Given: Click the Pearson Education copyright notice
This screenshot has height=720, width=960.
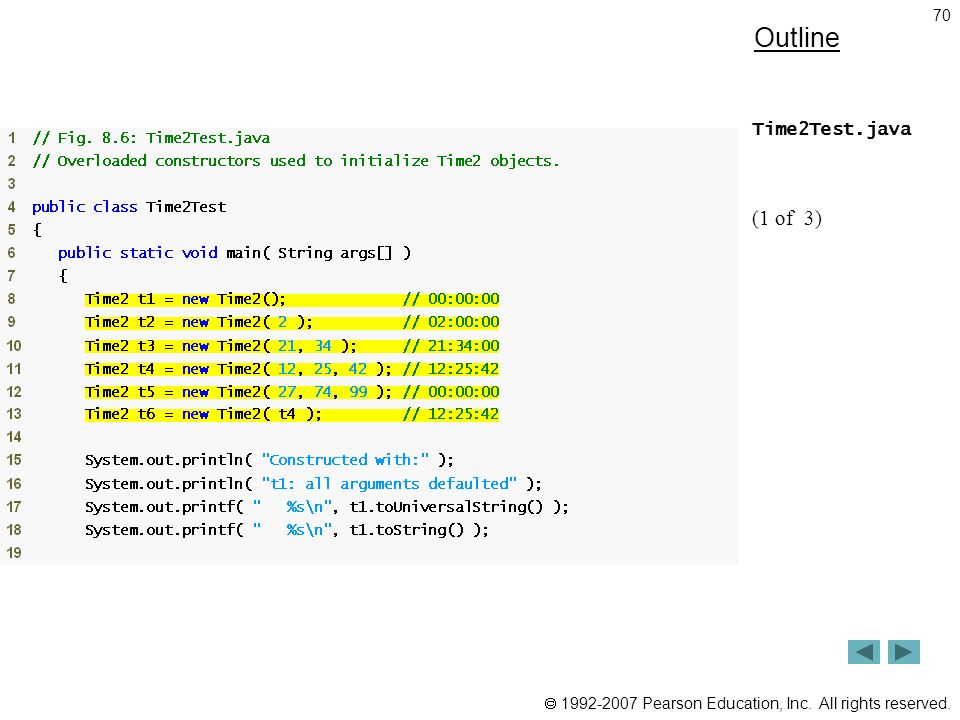Looking at the screenshot, I should 748,704.
